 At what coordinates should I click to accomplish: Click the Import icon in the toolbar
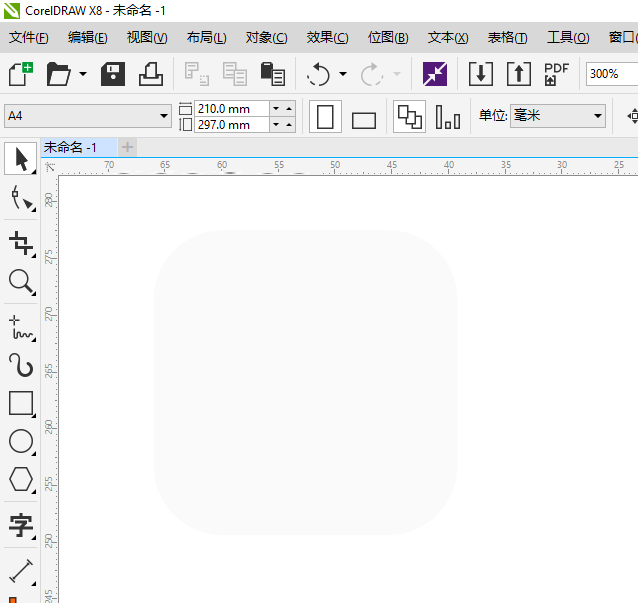(x=481, y=74)
